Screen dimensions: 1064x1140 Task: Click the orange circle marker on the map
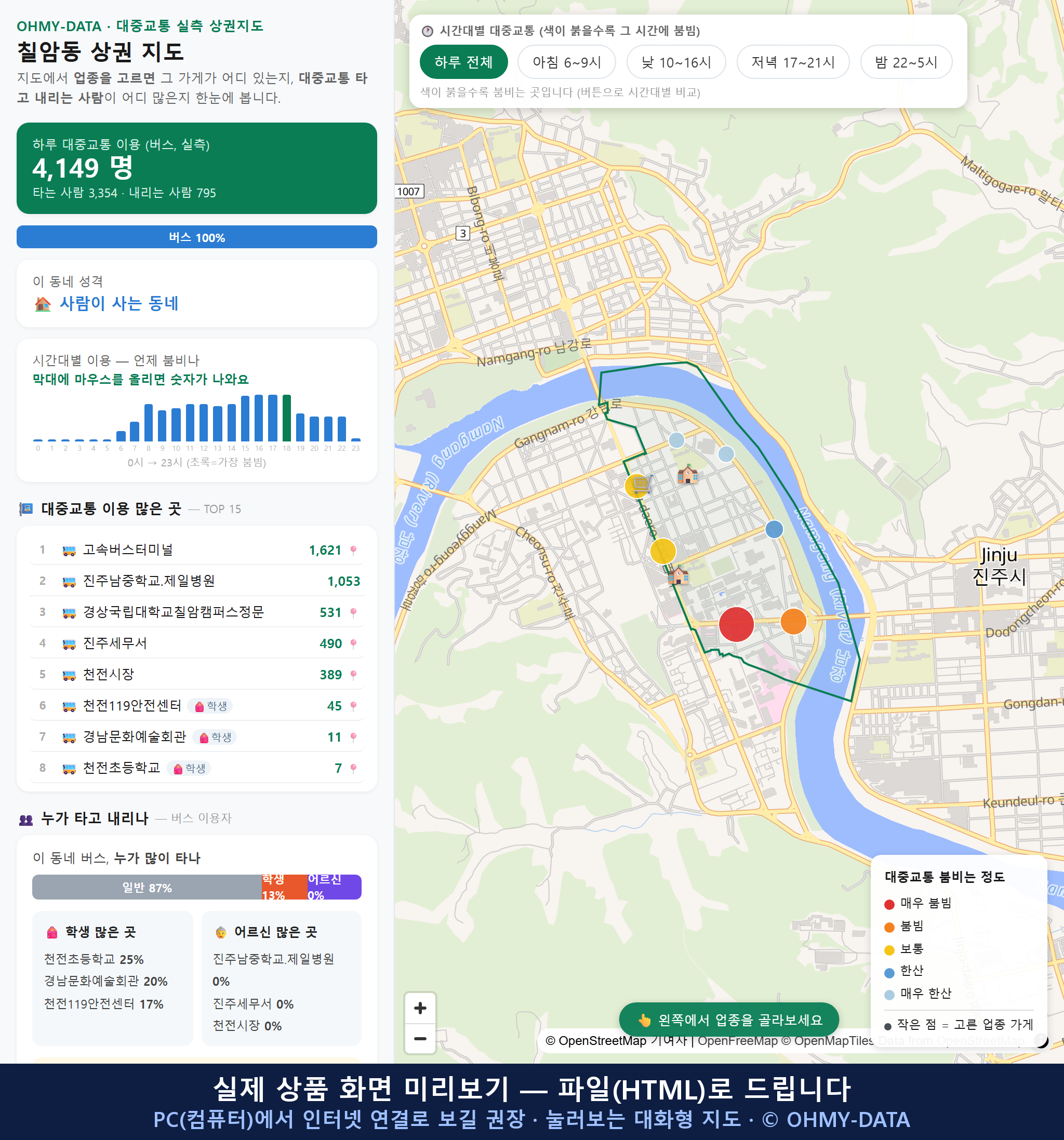tap(793, 621)
